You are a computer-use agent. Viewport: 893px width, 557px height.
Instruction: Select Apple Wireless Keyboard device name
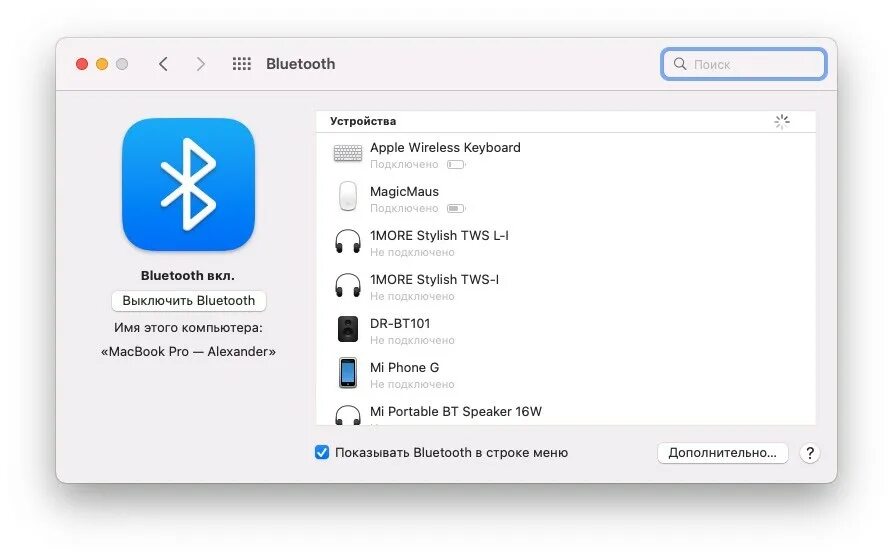(445, 148)
